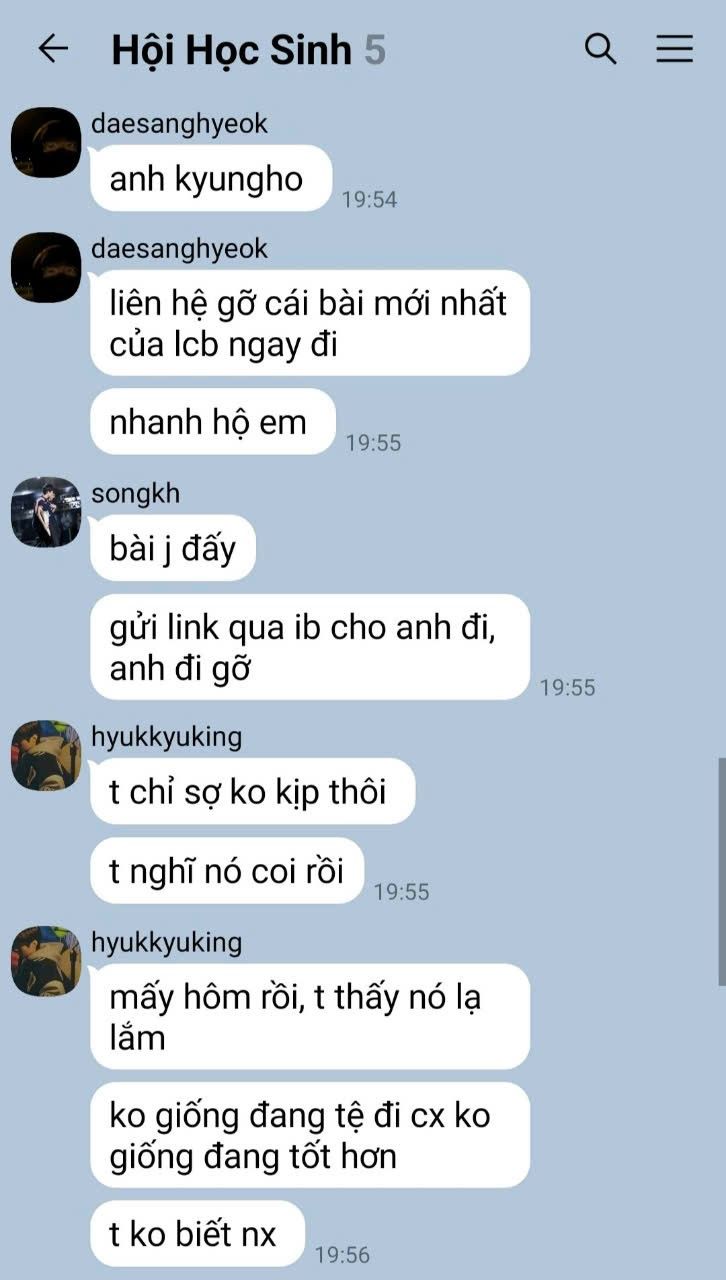726x1280 pixels.
Task: Click the username songkh above the message
Action: click(136, 493)
